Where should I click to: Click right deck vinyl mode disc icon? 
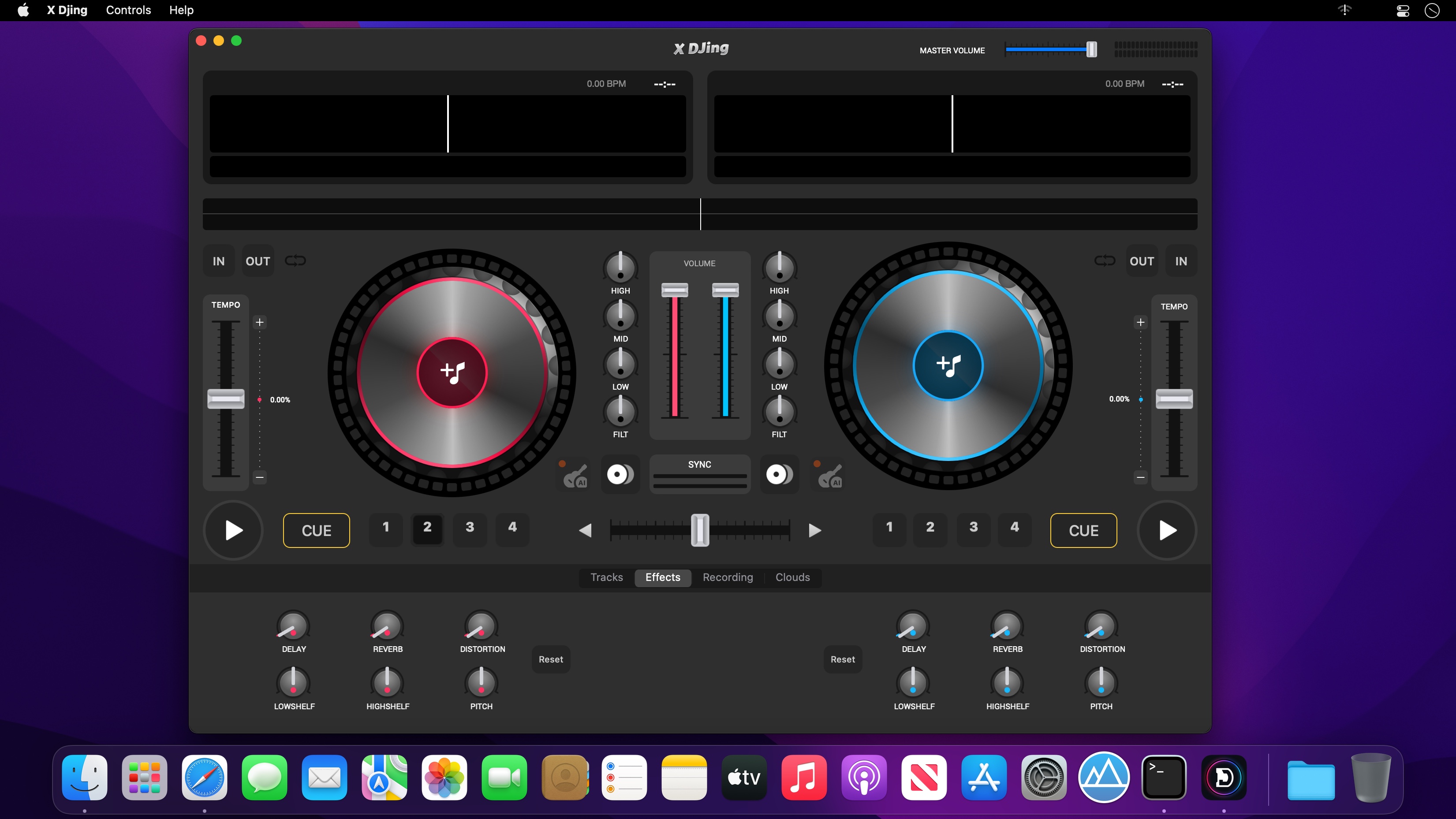point(780,474)
